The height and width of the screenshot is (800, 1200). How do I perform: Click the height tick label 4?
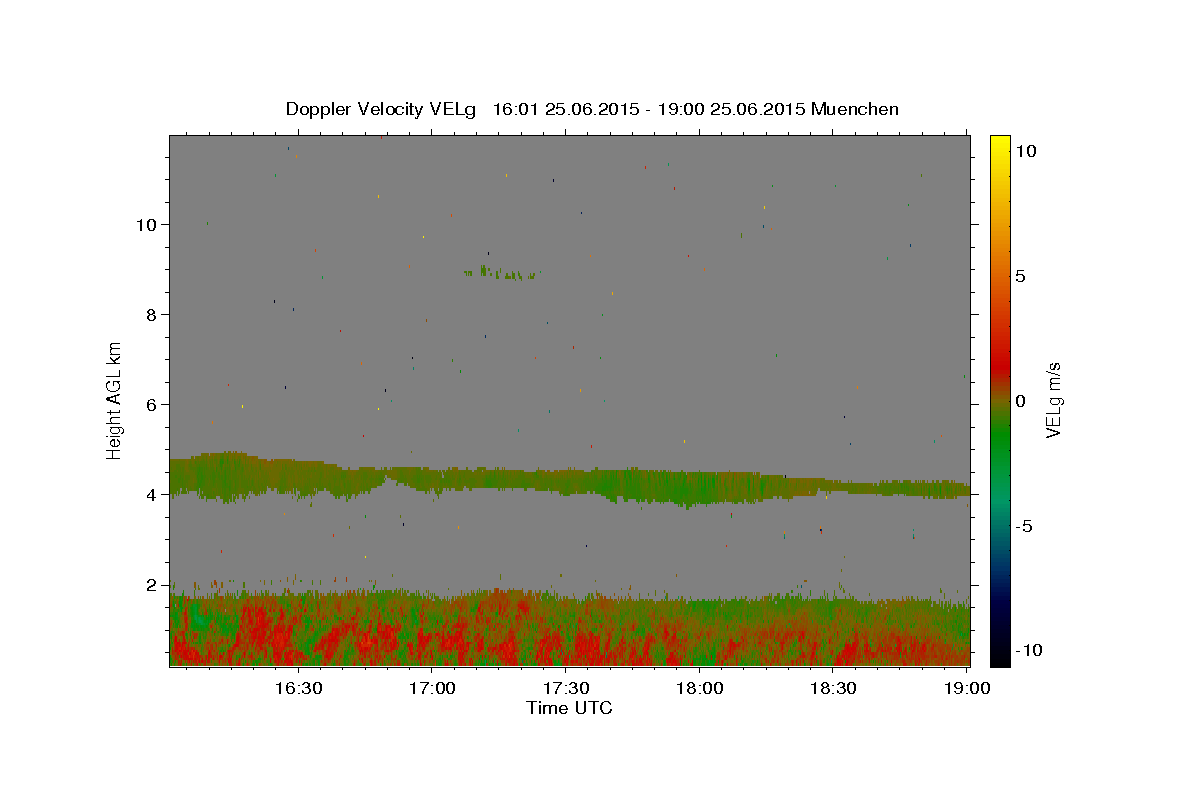152,495
